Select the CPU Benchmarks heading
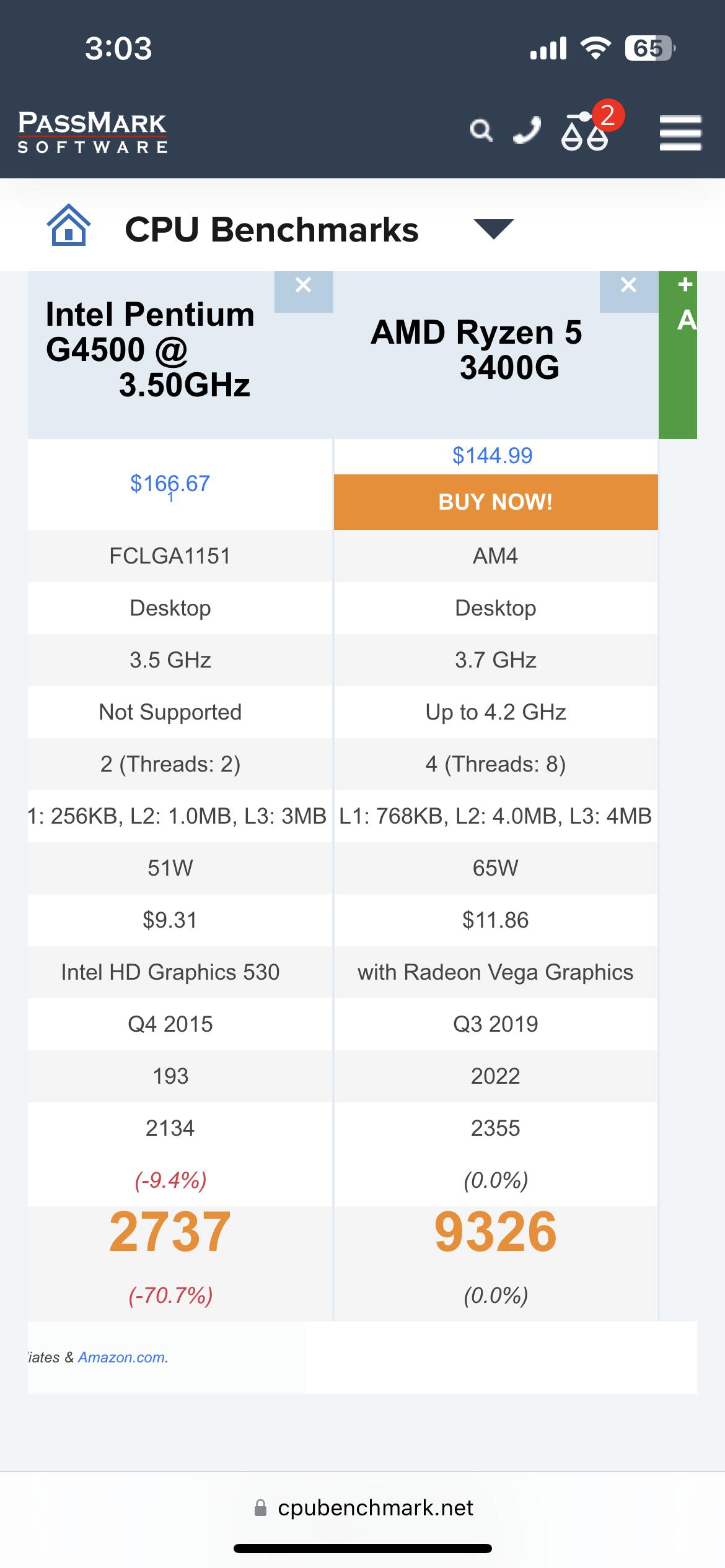Viewport: 725px width, 1568px height. pyautogui.click(x=271, y=230)
